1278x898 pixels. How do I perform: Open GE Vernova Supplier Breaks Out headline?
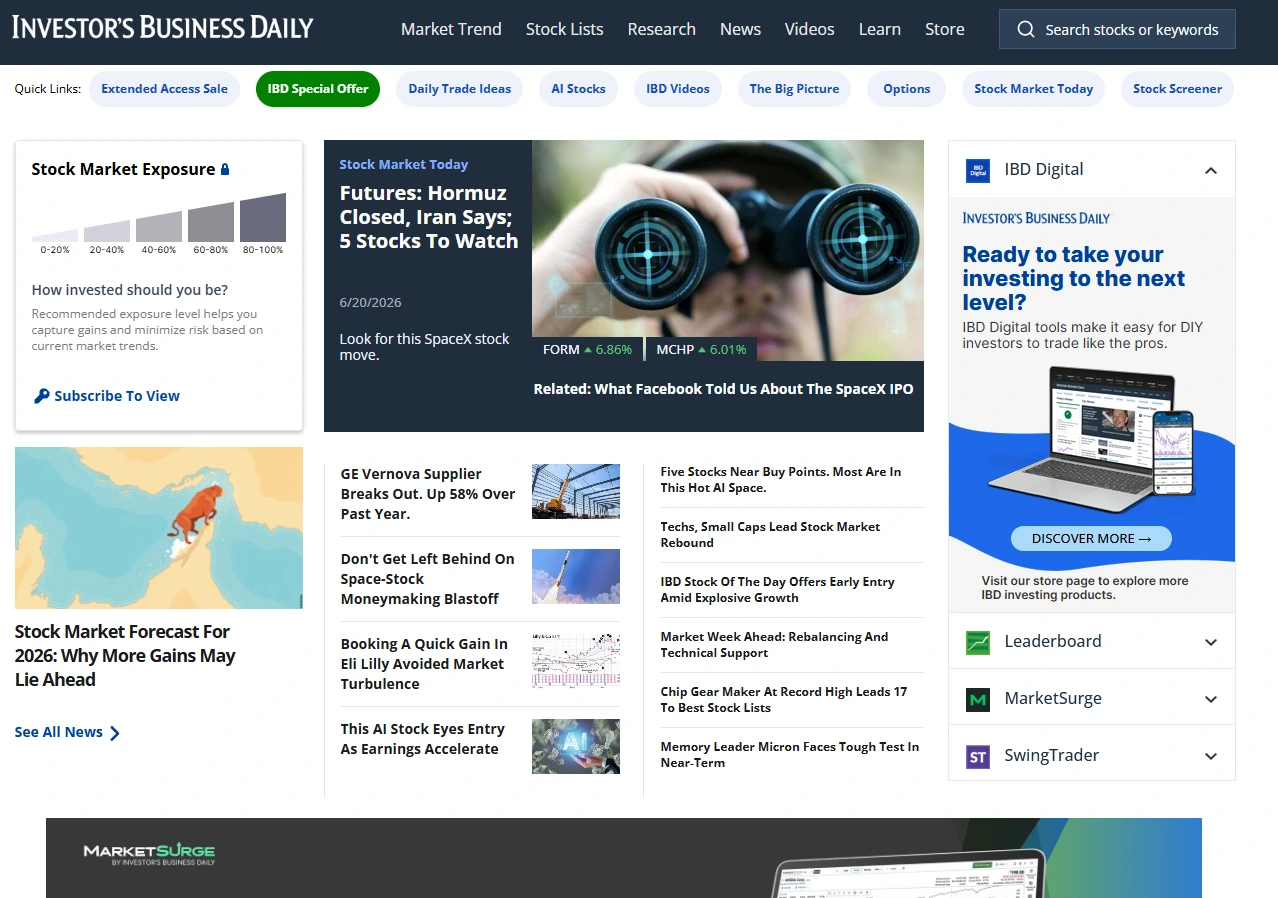(x=428, y=494)
